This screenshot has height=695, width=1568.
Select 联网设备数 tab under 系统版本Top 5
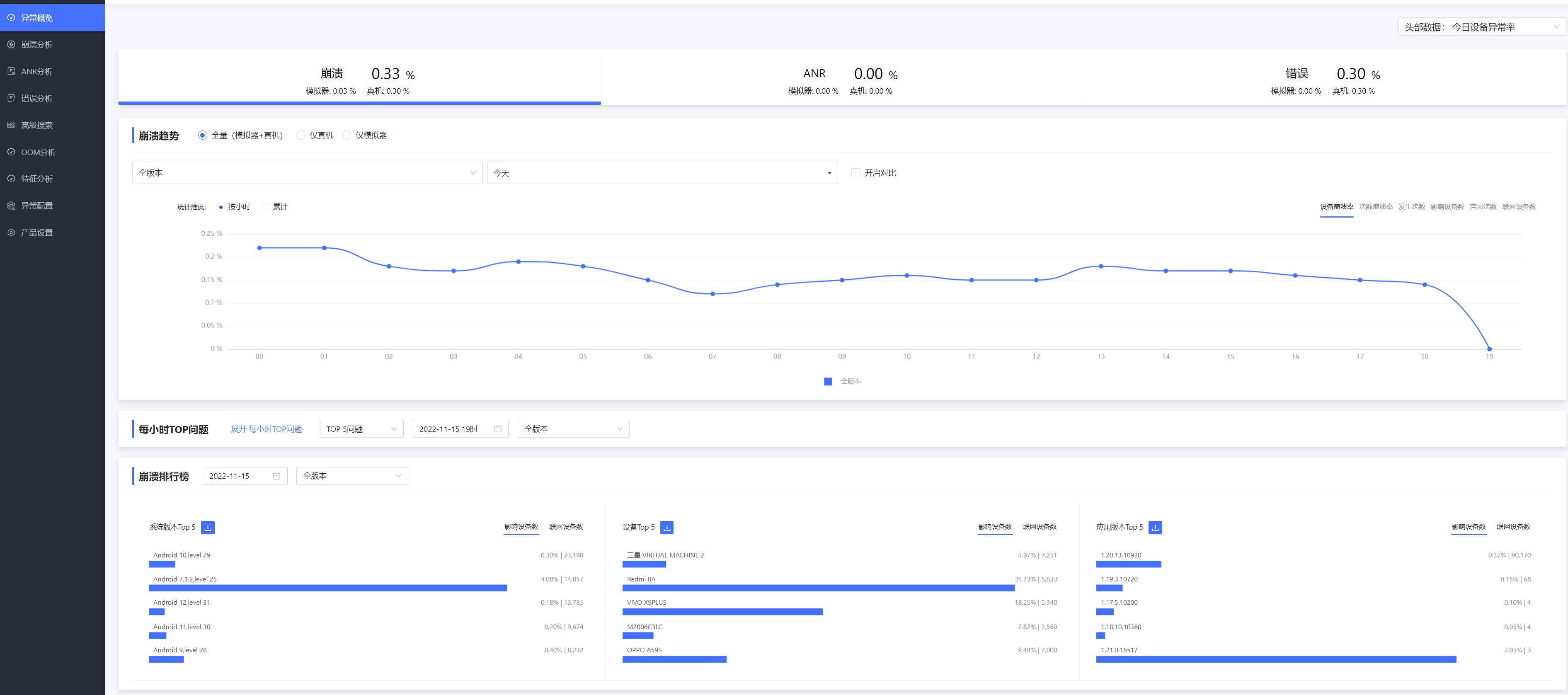[x=565, y=527]
